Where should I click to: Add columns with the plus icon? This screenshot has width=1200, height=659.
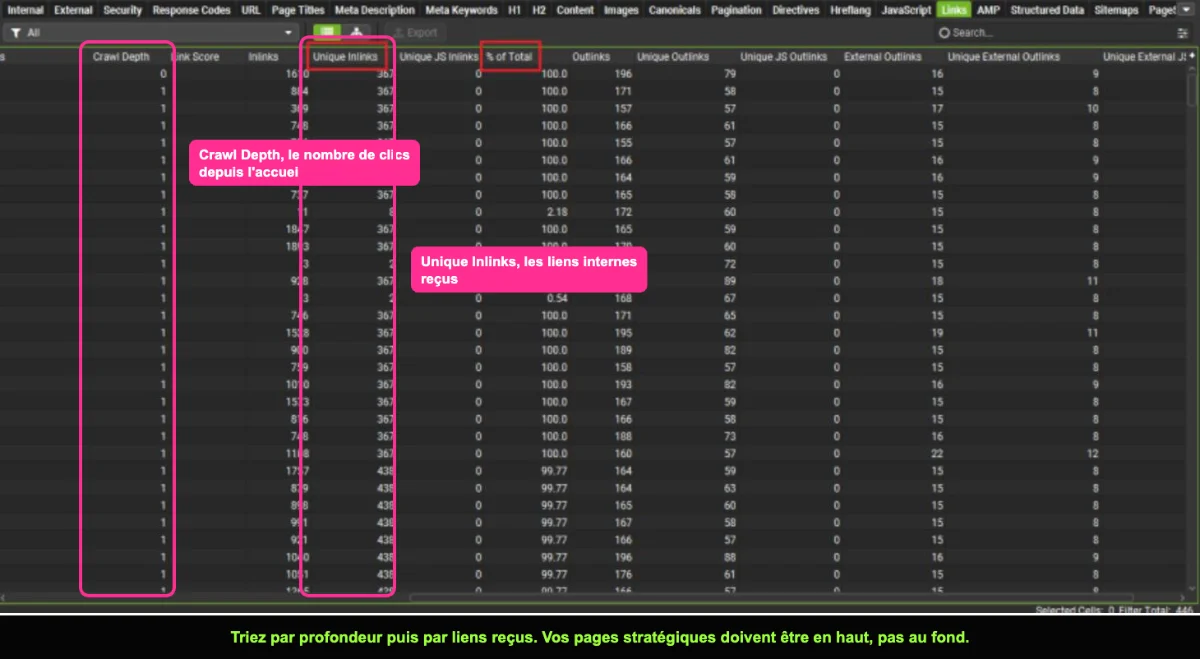1191,57
